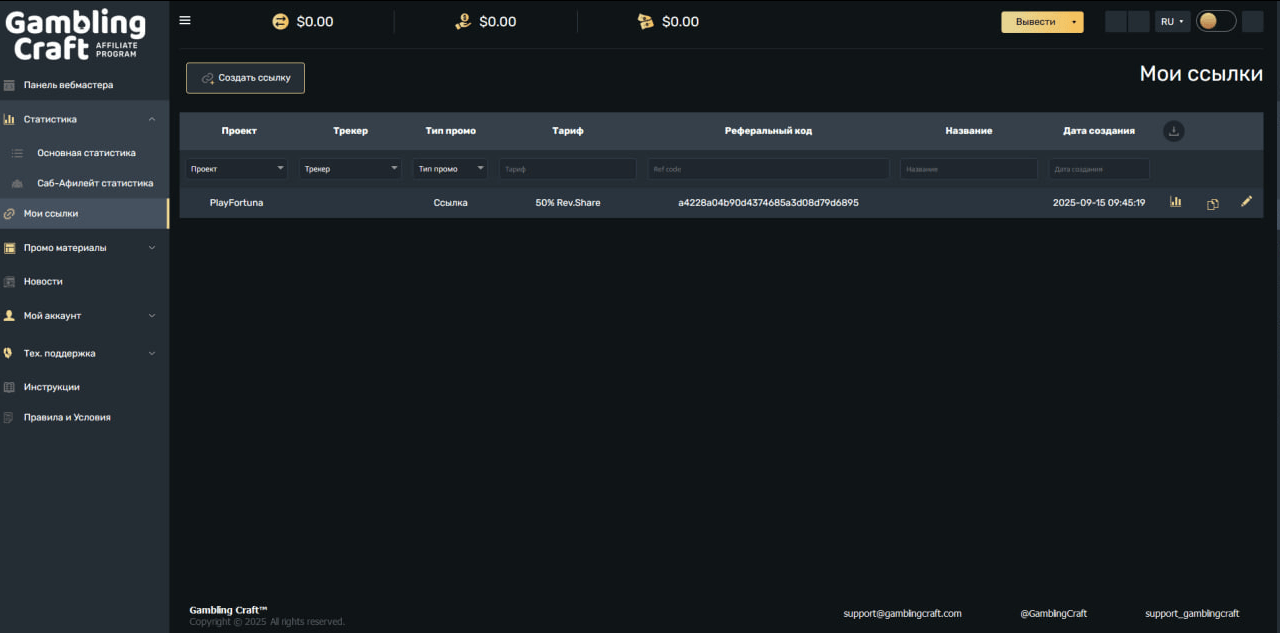The width and height of the screenshot is (1280, 633).
Task: Click the Ref code filter input field
Action: [x=768, y=169]
